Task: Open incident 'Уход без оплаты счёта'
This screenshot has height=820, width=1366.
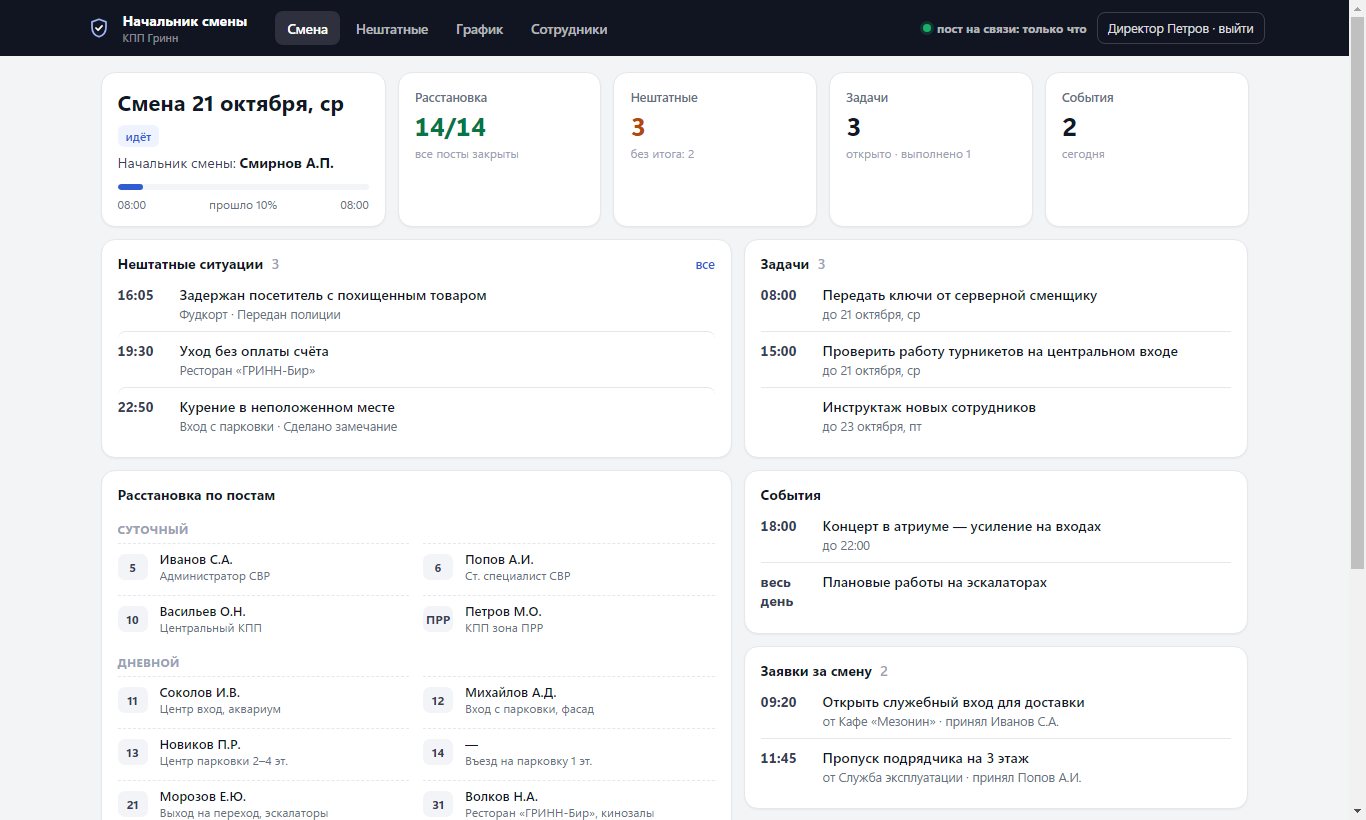Action: click(x=416, y=360)
